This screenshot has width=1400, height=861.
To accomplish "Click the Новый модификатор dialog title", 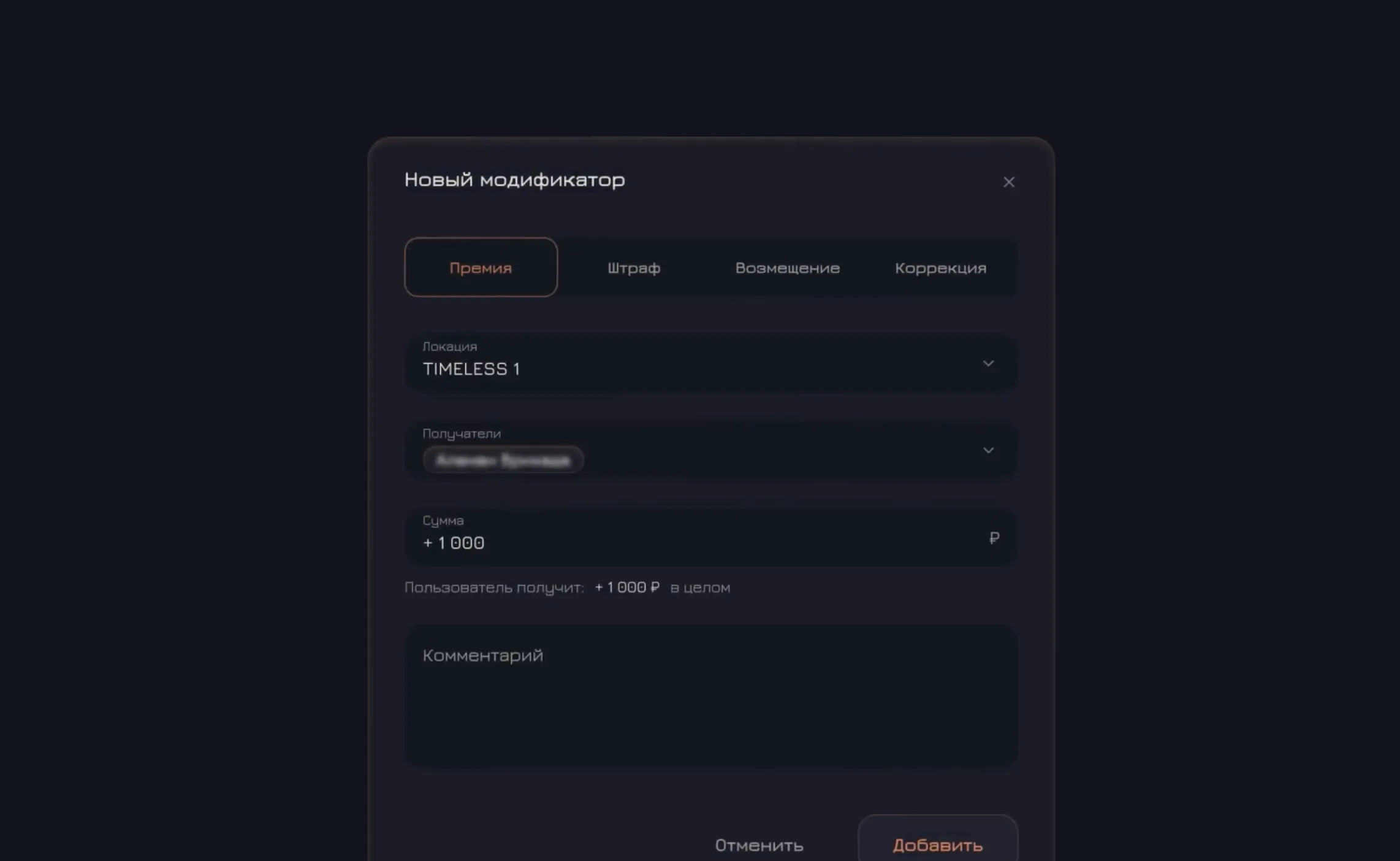I will [514, 180].
